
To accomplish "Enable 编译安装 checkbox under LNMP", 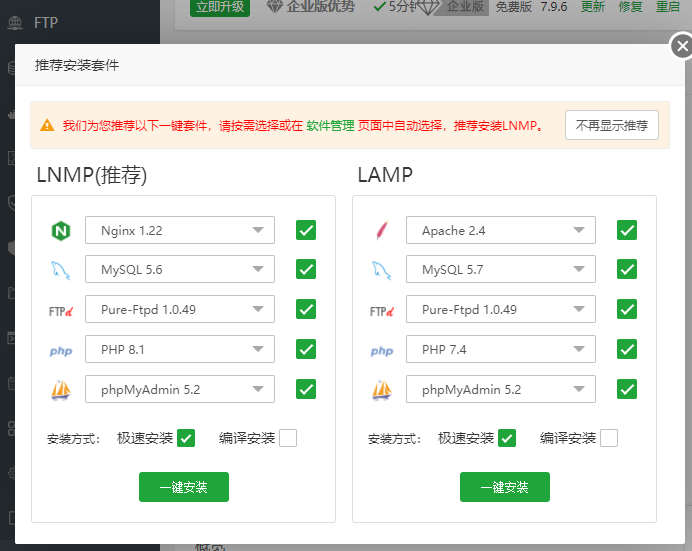I will pyautogui.click(x=288, y=438).
